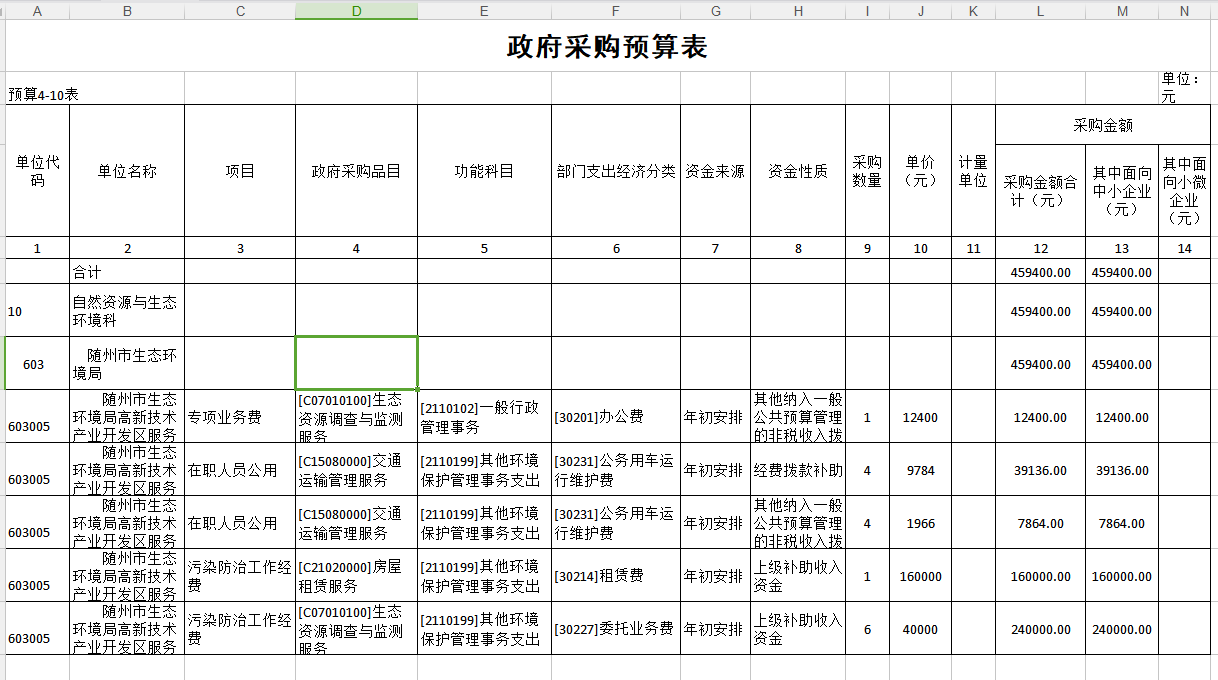This screenshot has width=1218, height=680.
Task: Select the 项目 header cell
Action: [x=240, y=171]
